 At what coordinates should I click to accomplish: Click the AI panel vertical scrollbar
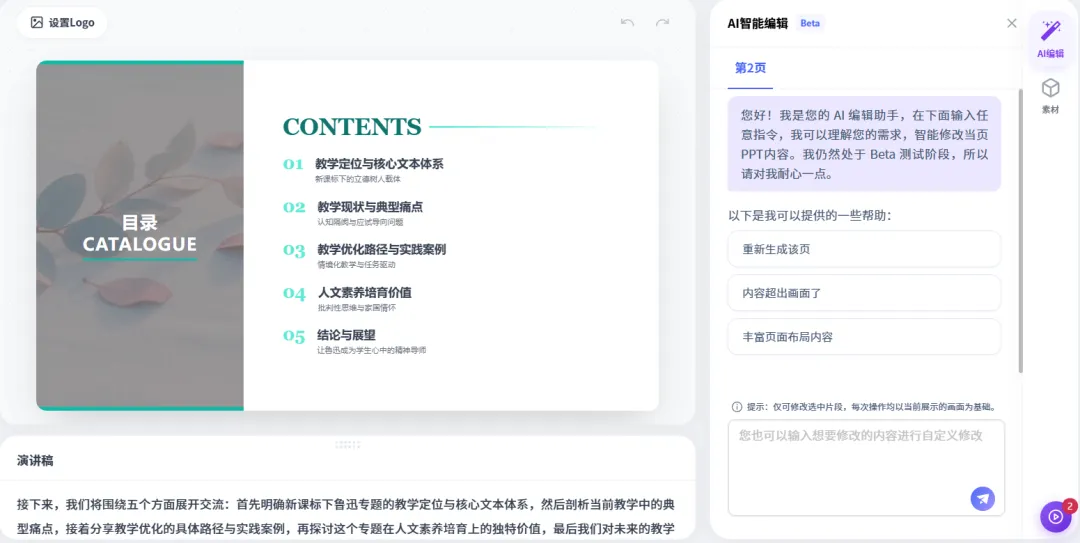click(x=1020, y=231)
